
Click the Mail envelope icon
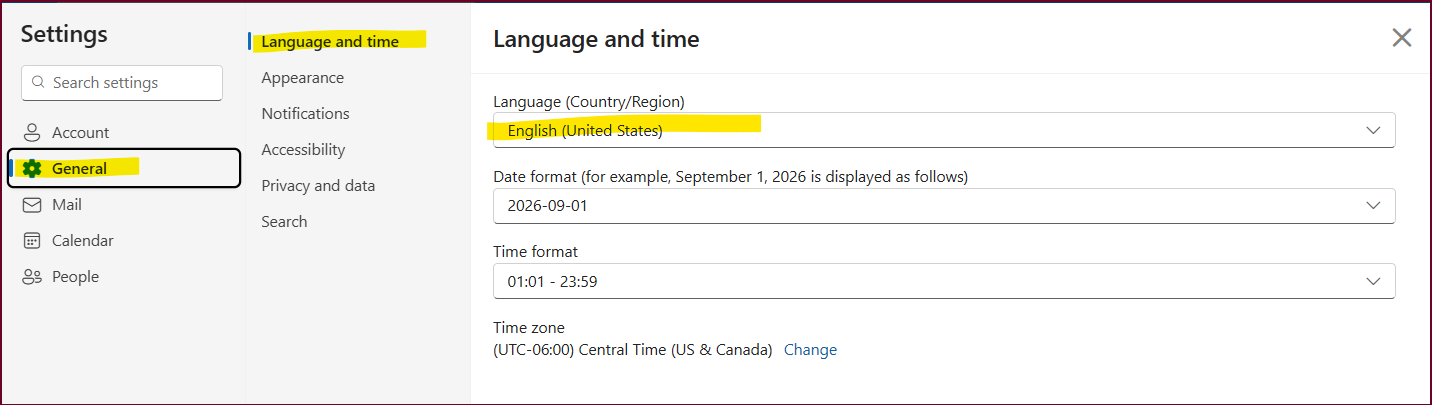point(32,204)
